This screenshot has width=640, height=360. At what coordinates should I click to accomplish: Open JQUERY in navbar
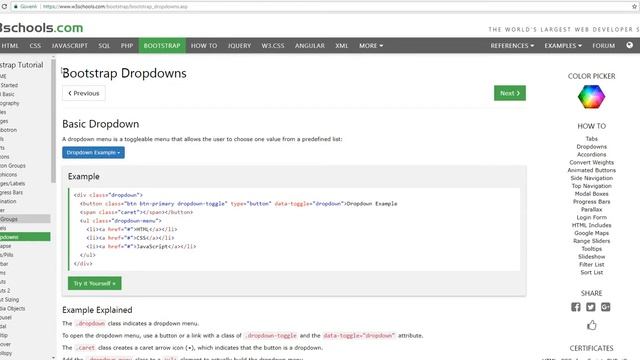(239, 46)
